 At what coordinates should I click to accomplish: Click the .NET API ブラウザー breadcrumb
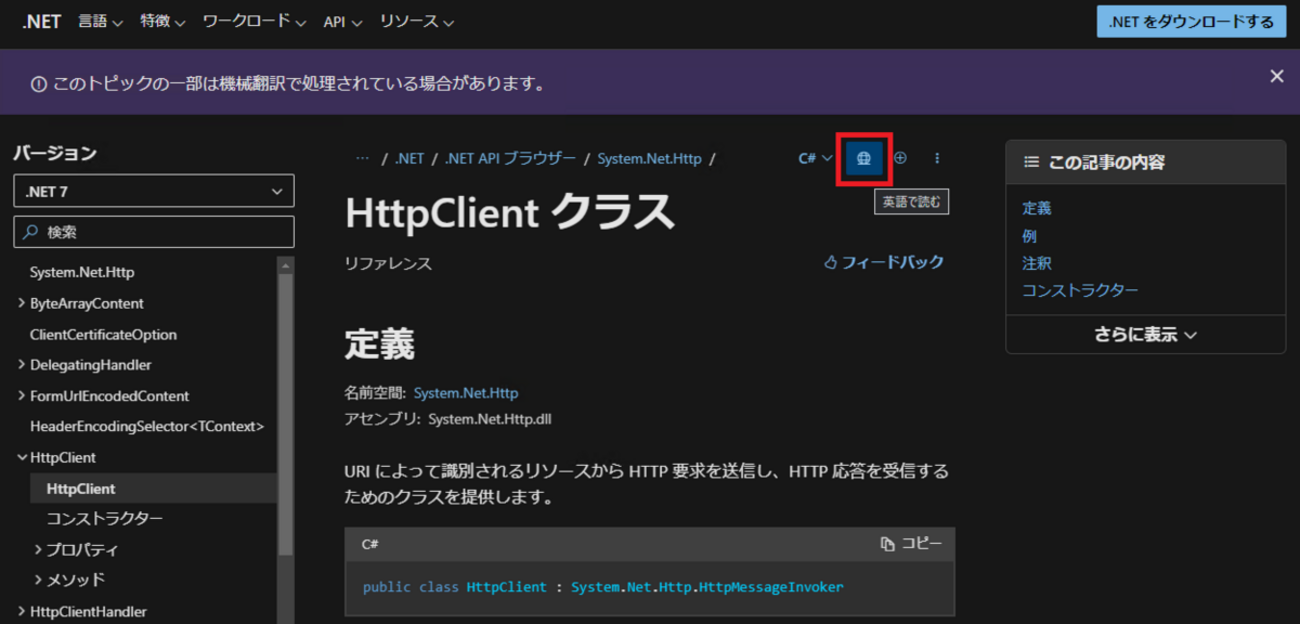click(x=510, y=158)
